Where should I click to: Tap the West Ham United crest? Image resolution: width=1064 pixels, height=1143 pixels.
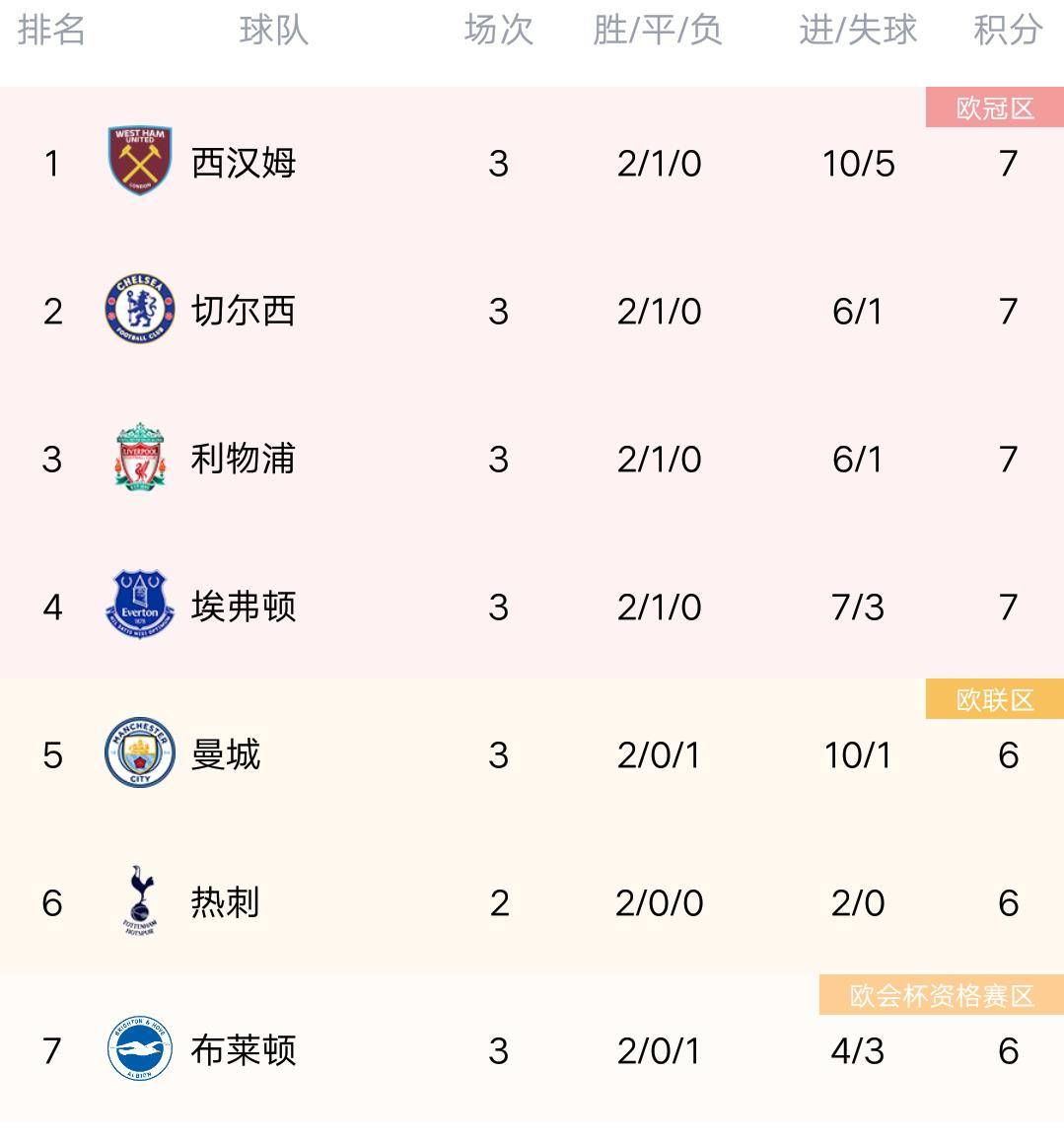click(x=140, y=161)
